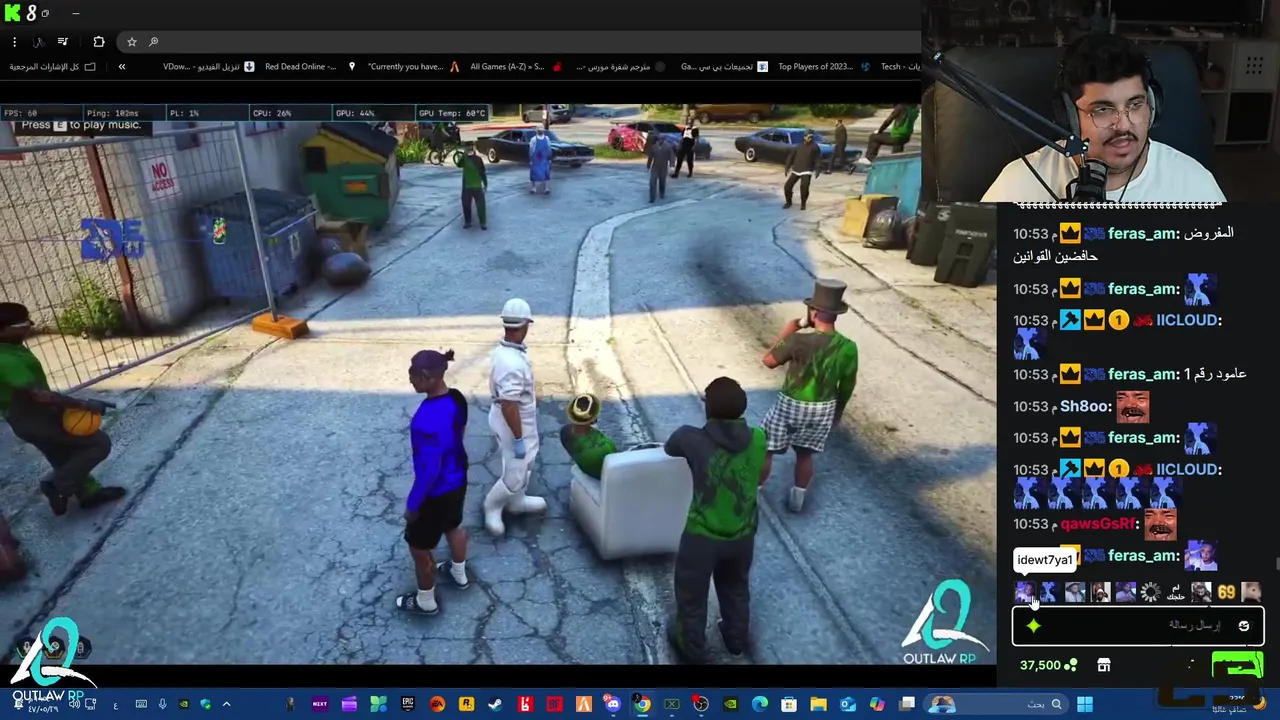Select the last emote in quick row
1280x720 pixels.
pos(1251,592)
